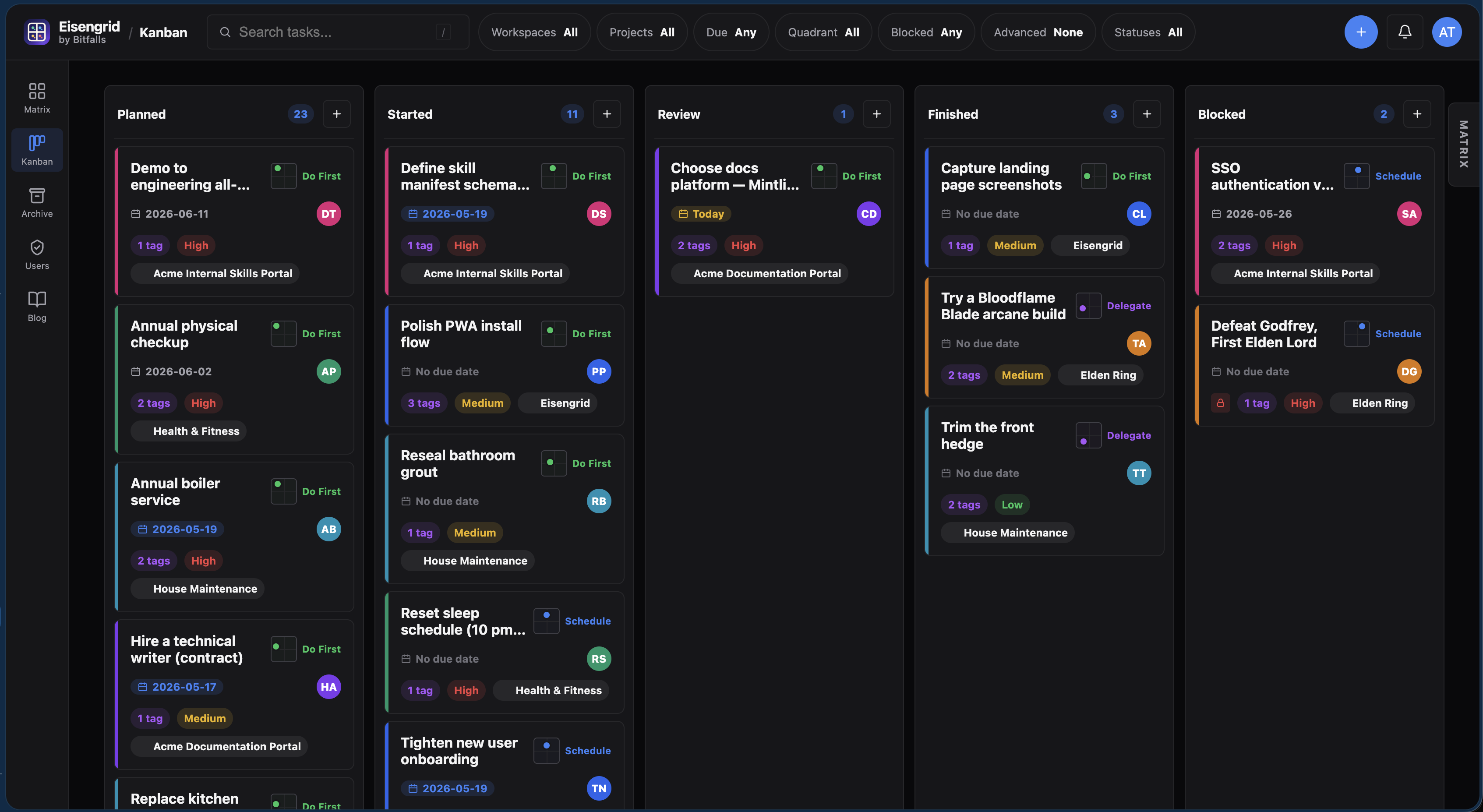1483x812 pixels.
Task: Click the Finished column count badge 3
Action: tap(1113, 114)
